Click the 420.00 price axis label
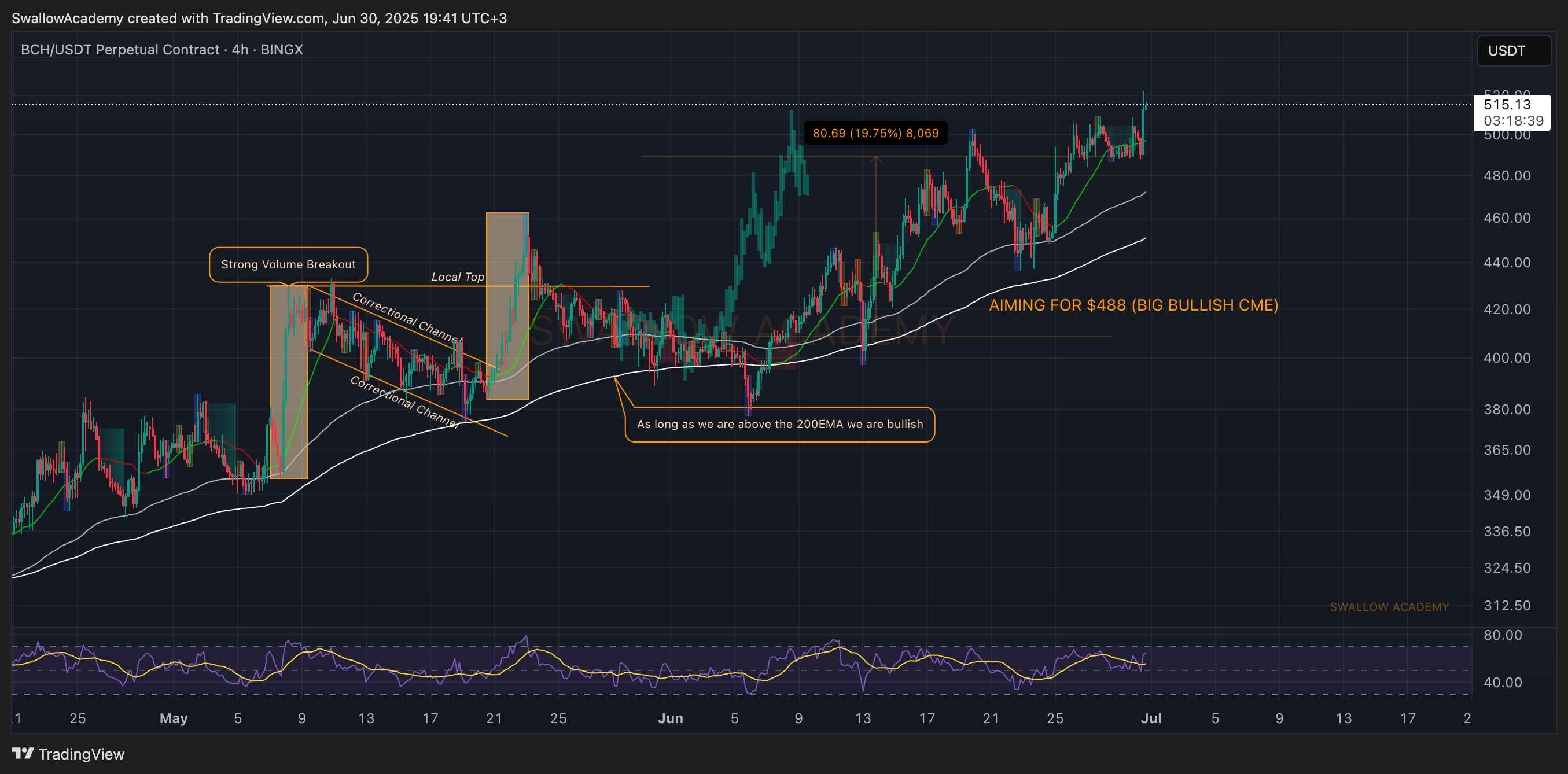 (x=1507, y=309)
